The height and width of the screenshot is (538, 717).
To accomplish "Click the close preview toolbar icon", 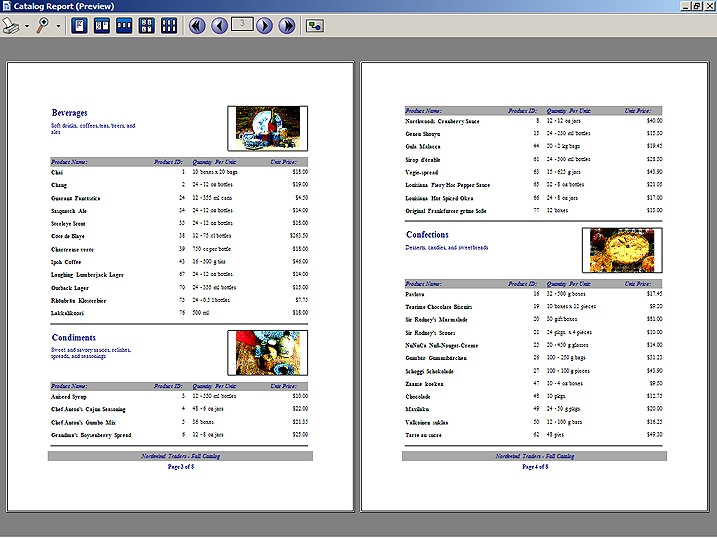I will click(315, 26).
